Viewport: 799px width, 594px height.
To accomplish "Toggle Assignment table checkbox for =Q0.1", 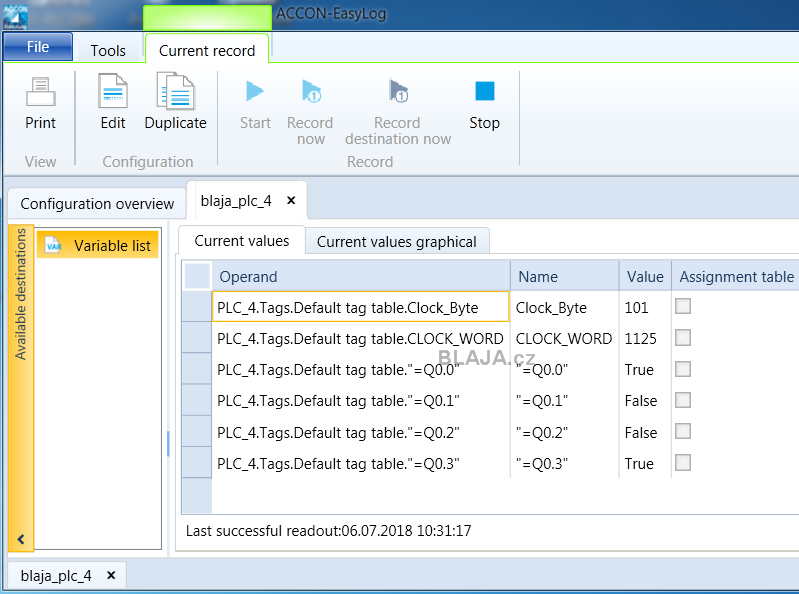I will [x=683, y=400].
